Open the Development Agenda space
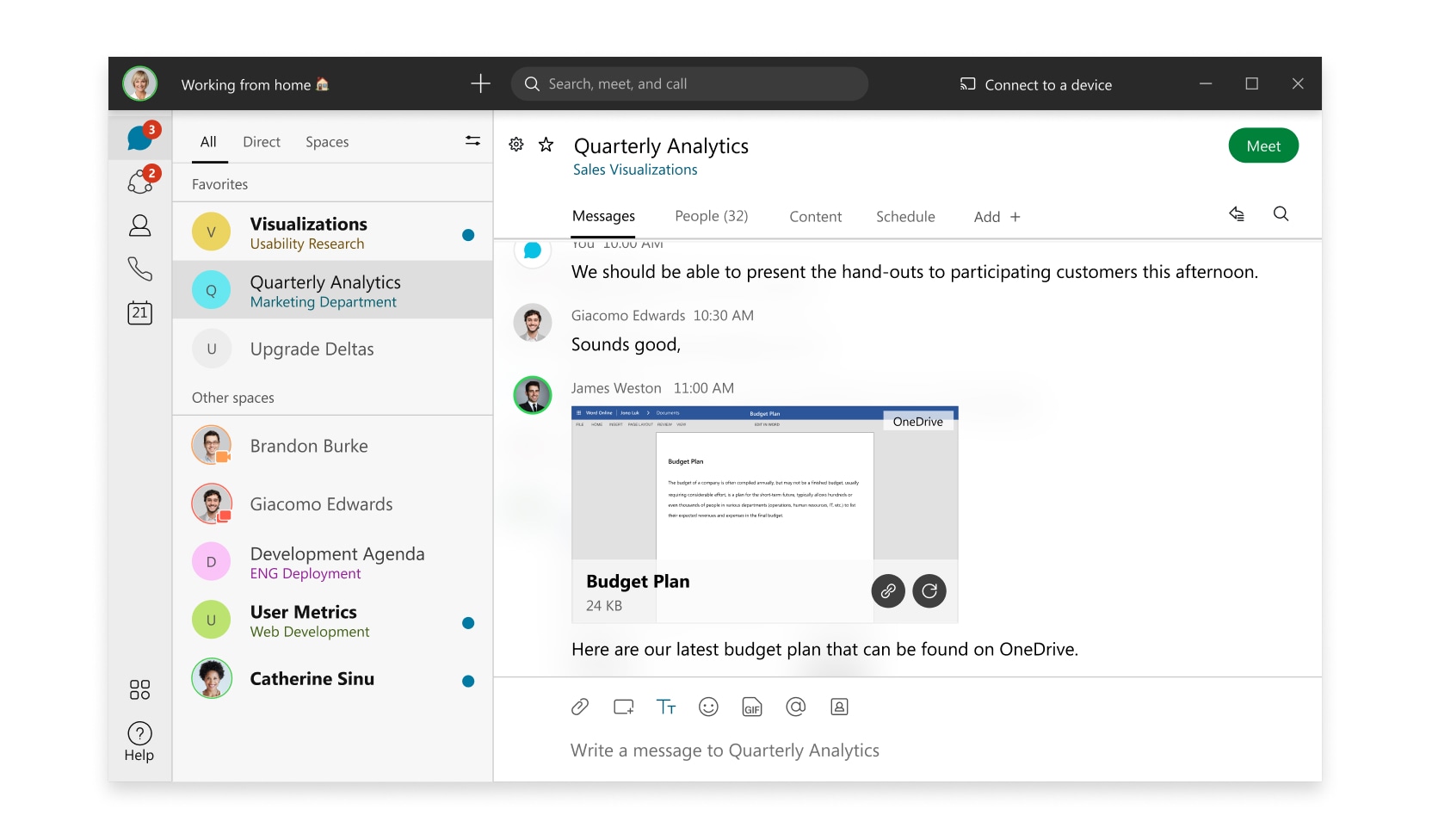This screenshot has height=840, width=1432. [x=332, y=562]
